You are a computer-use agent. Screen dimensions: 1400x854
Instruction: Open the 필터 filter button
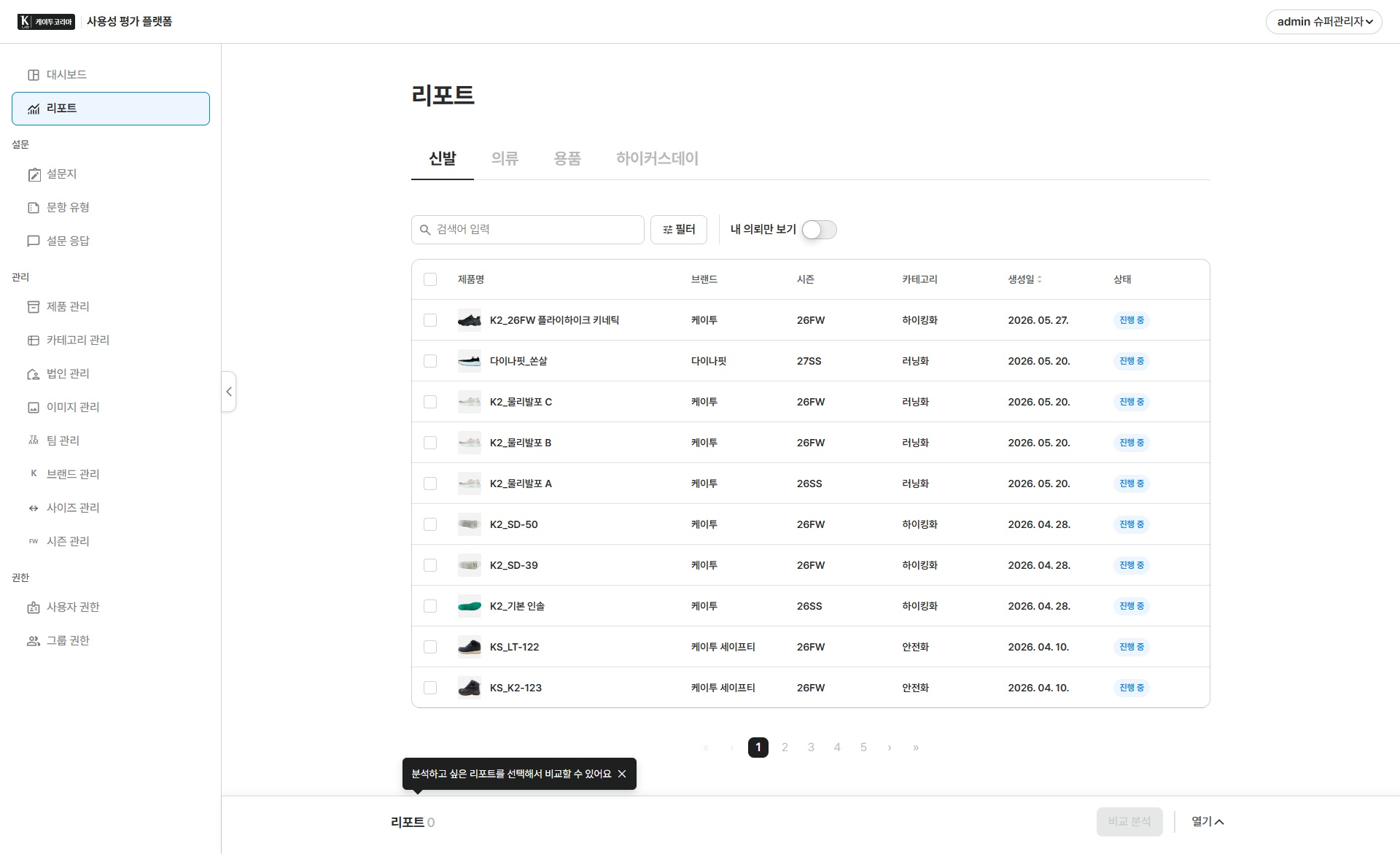pos(679,230)
